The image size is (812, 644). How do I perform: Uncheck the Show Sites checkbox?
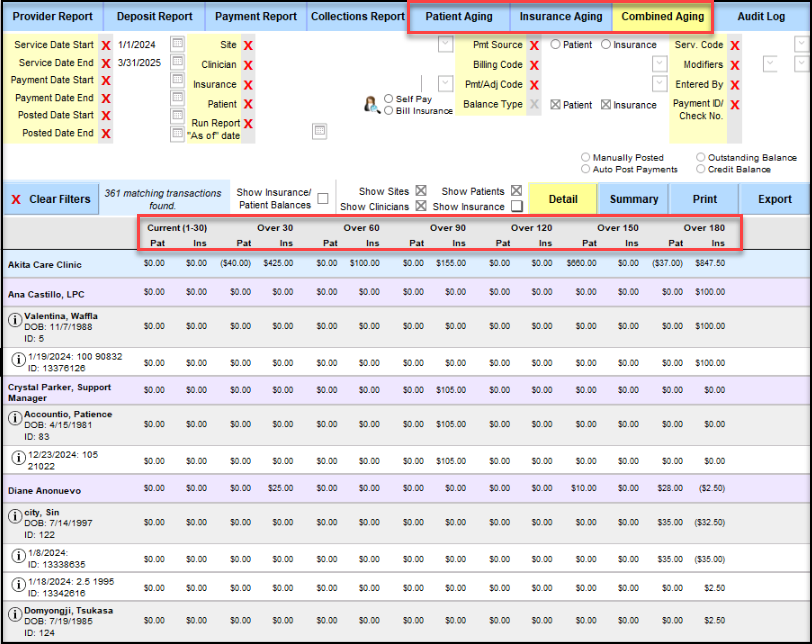[x=421, y=191]
